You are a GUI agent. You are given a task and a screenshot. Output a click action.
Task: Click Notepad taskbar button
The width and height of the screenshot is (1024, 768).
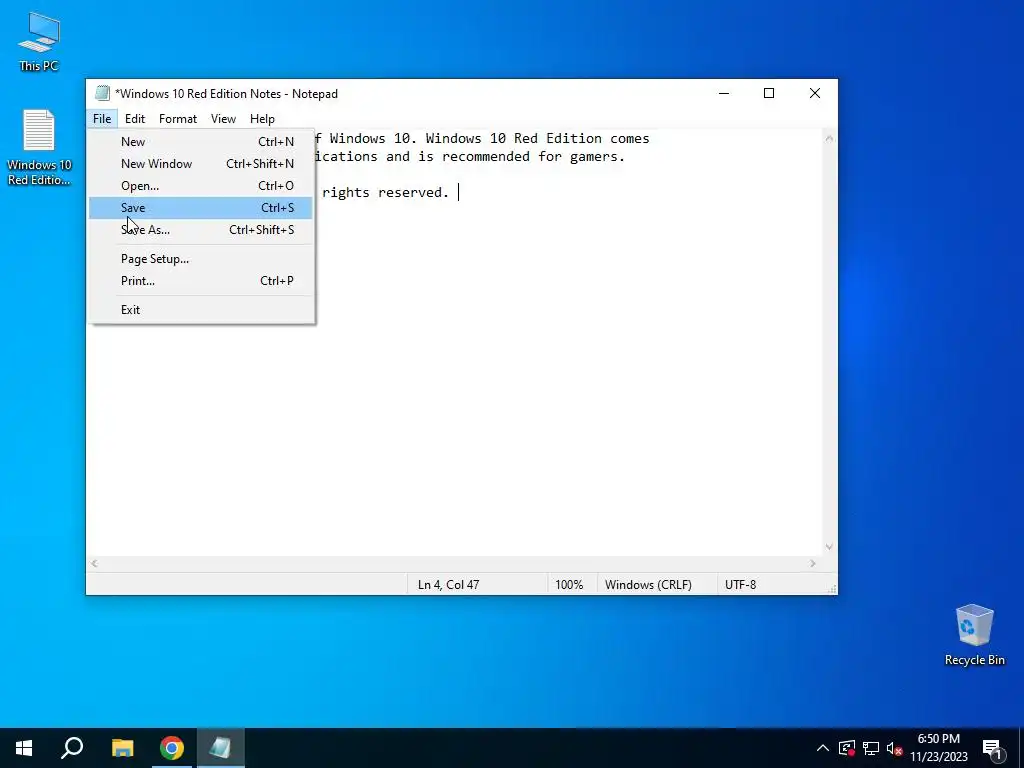tap(221, 748)
